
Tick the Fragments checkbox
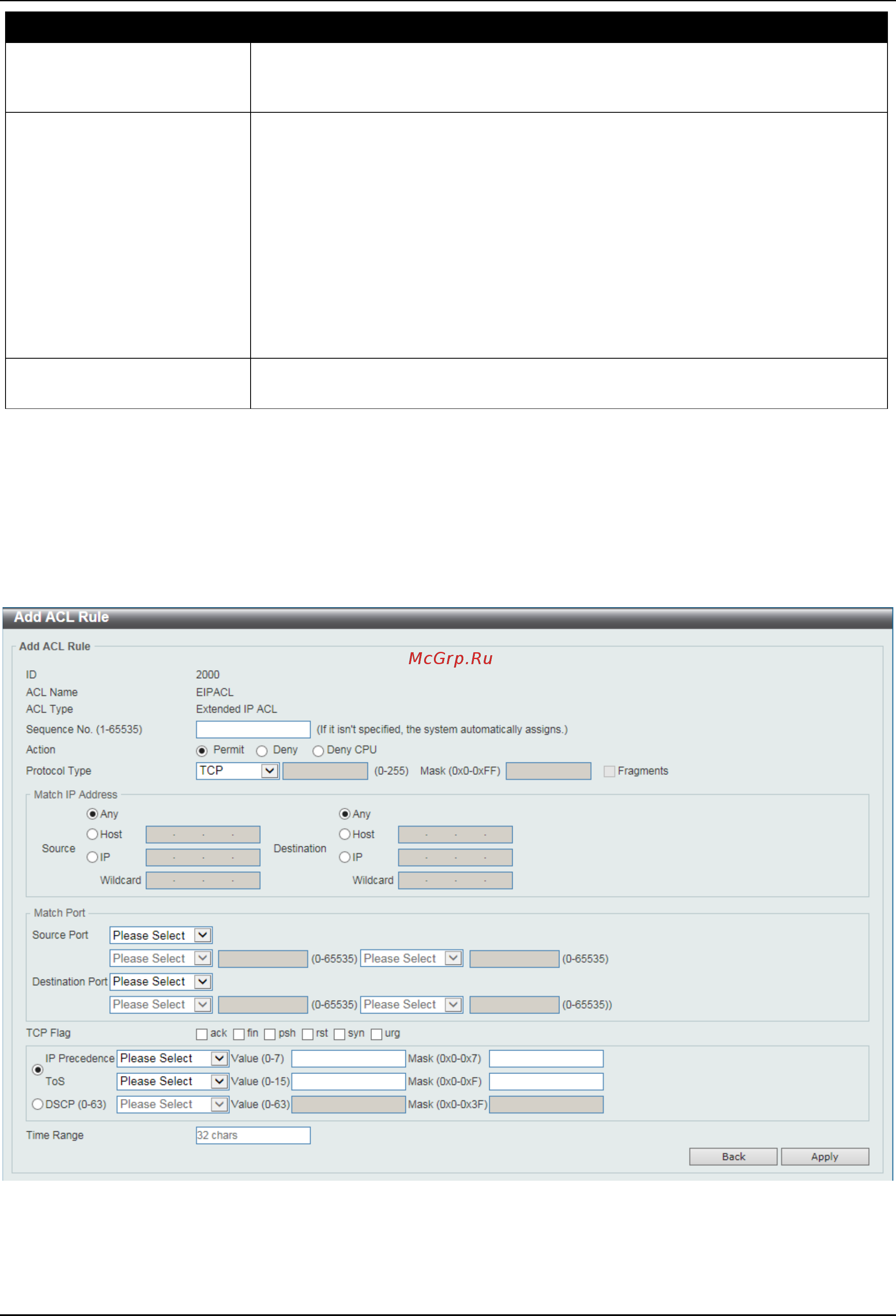(x=609, y=771)
